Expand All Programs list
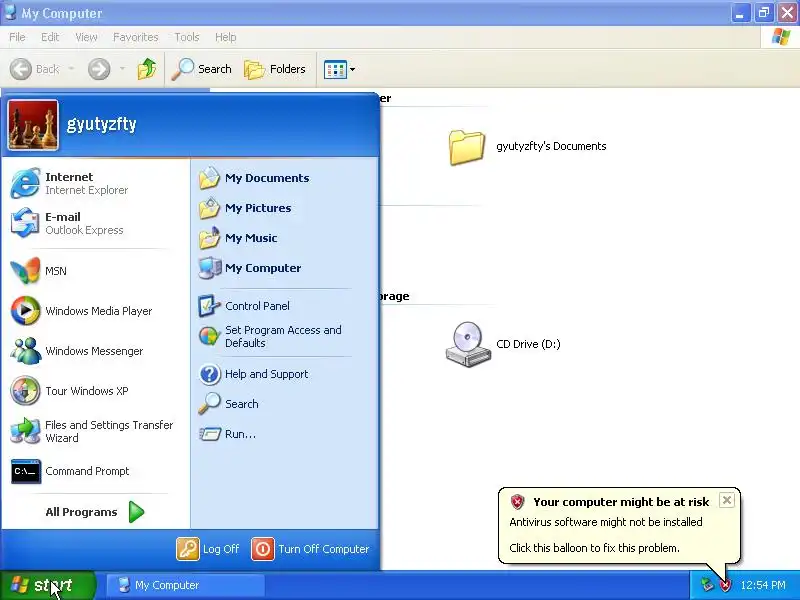The width and height of the screenshot is (800, 600). click(x=95, y=512)
